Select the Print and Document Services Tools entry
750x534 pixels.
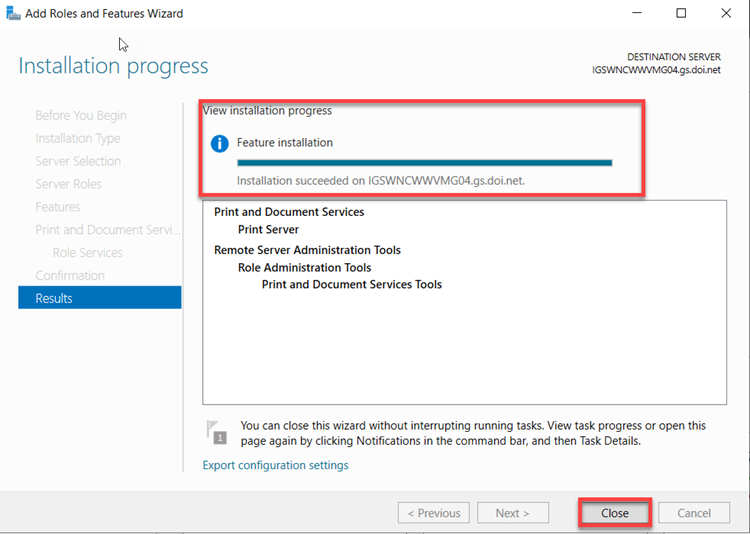(x=351, y=284)
